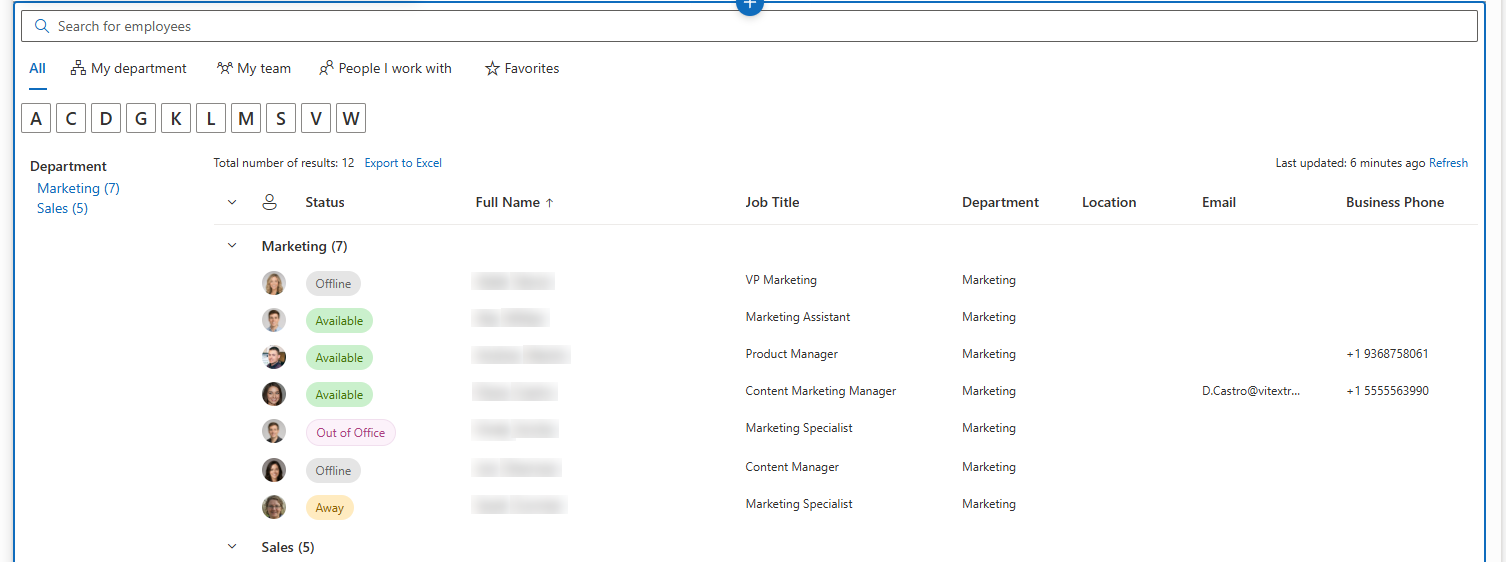Click phone number +1 9368758061
The image size is (1506, 562).
coord(1387,354)
